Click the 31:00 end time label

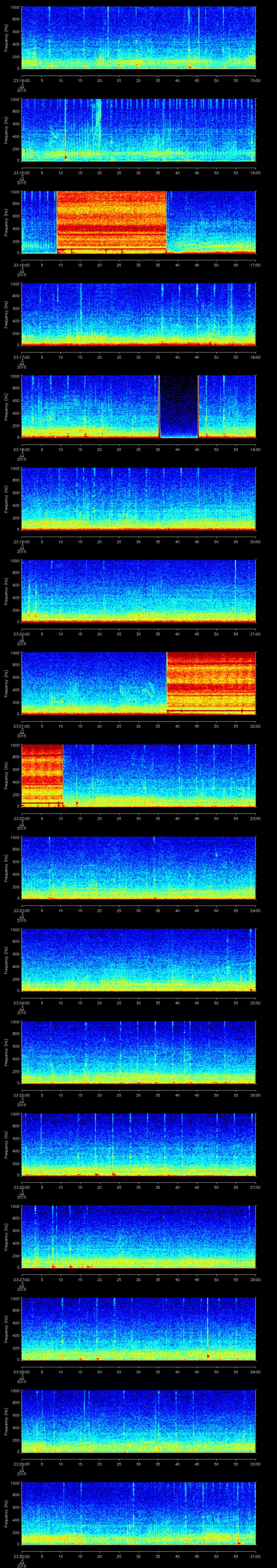256,1556
